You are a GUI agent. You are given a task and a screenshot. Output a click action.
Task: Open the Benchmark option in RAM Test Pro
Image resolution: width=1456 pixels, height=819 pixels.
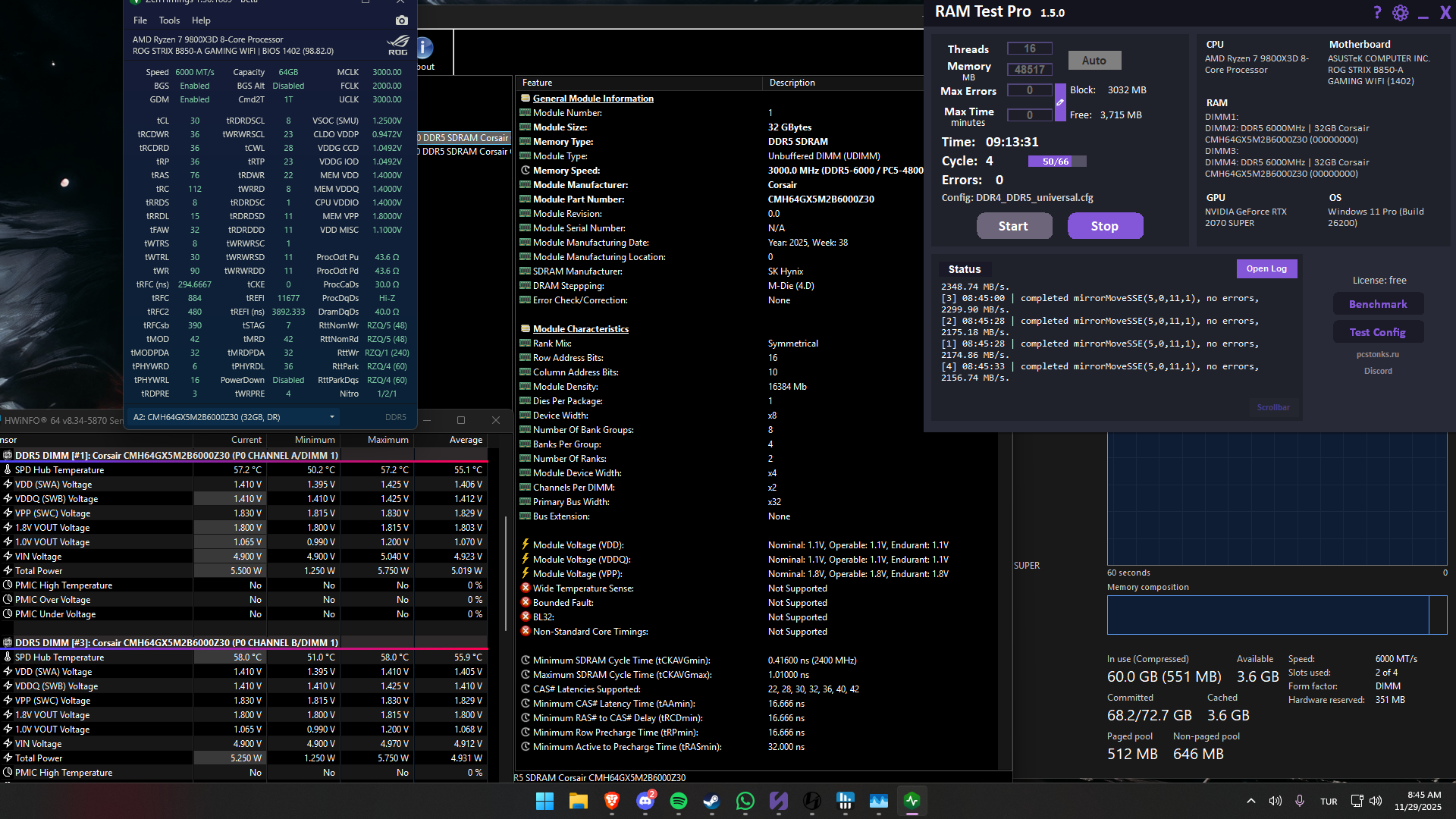[1378, 304]
